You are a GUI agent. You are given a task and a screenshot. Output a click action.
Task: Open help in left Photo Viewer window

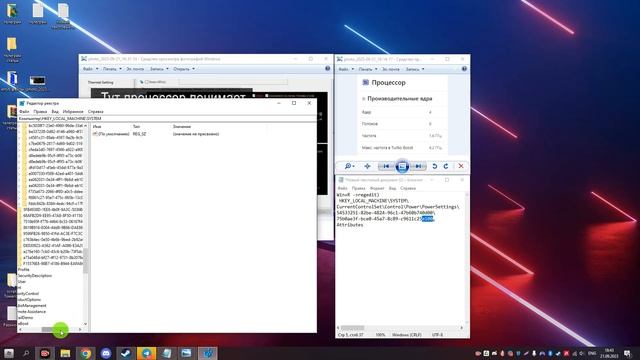pos(327,69)
